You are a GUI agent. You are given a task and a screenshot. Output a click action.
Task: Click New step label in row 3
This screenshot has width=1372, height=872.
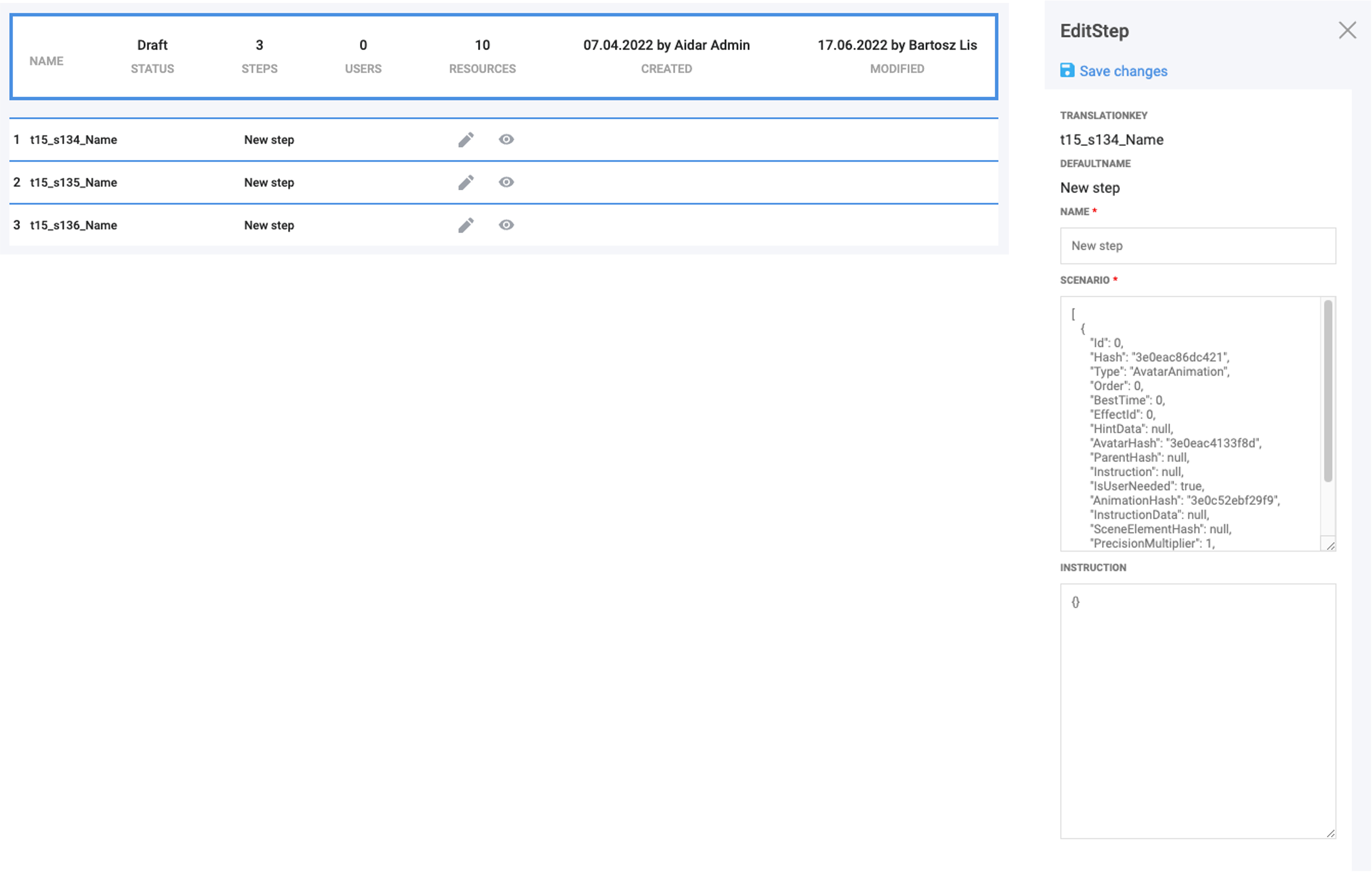point(269,225)
